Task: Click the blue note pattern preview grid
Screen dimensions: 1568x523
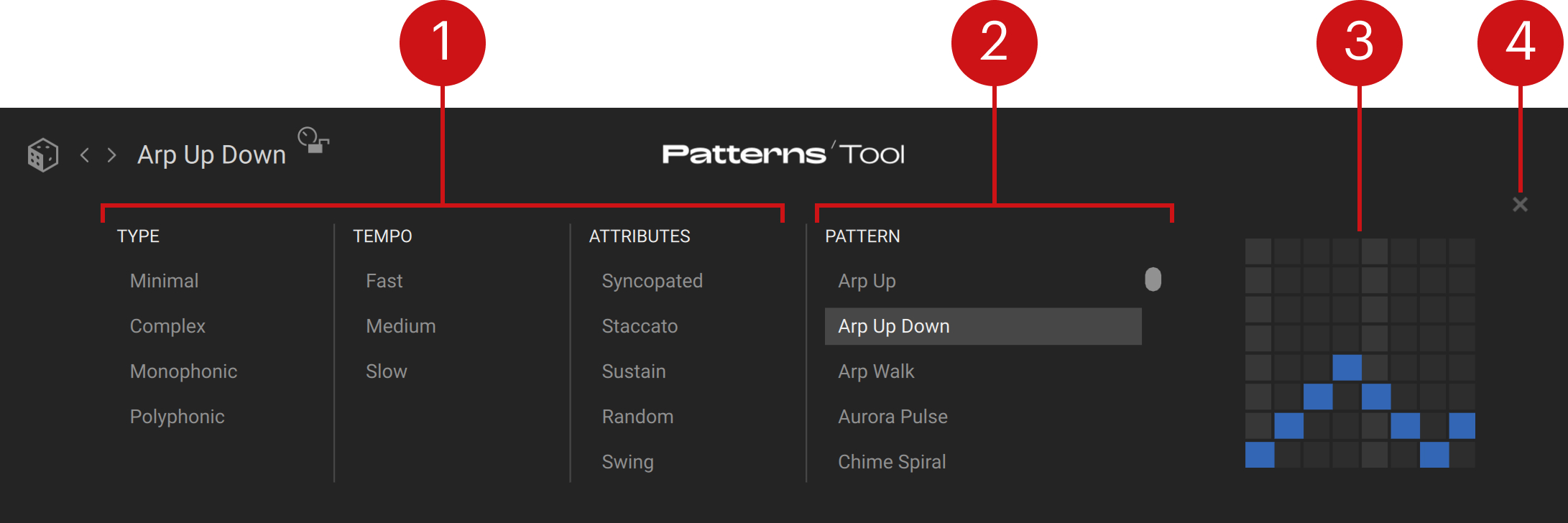Action: point(1360,353)
